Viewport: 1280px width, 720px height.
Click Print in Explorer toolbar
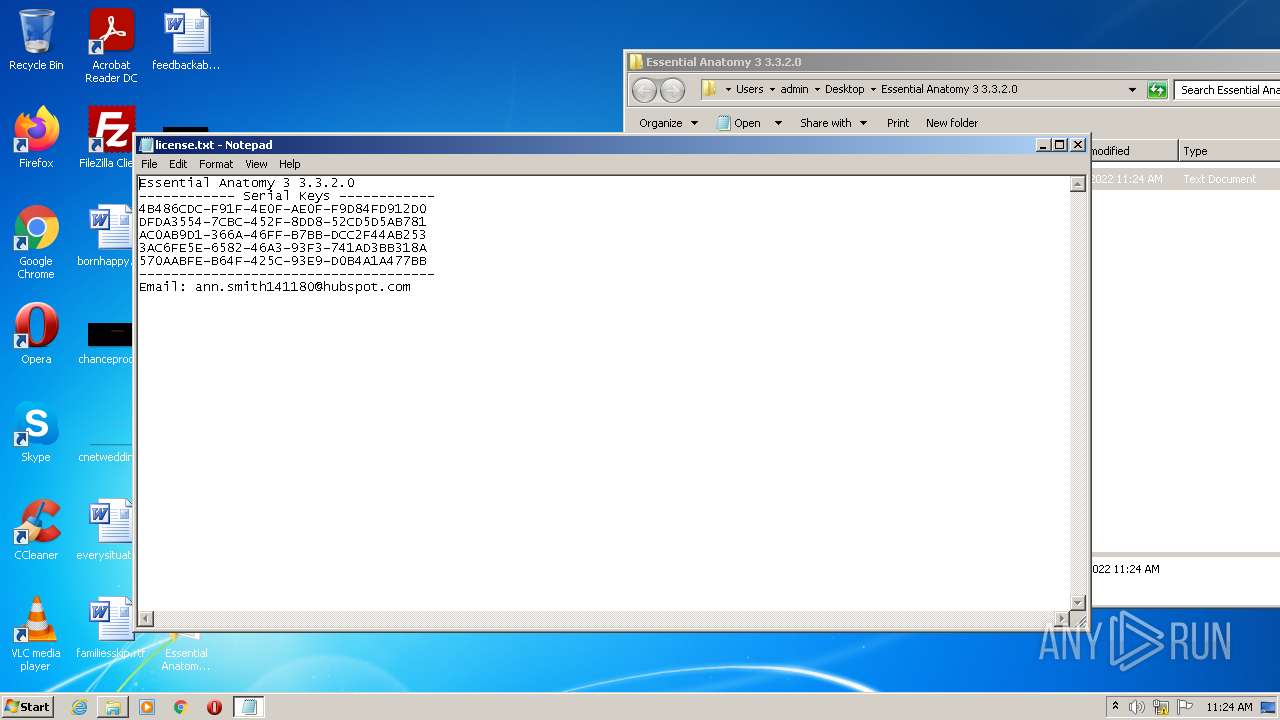[x=898, y=123]
